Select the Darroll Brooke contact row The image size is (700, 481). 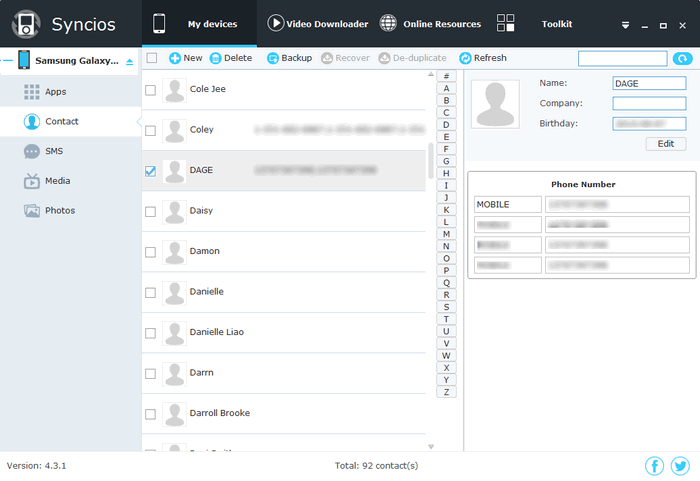(284, 414)
